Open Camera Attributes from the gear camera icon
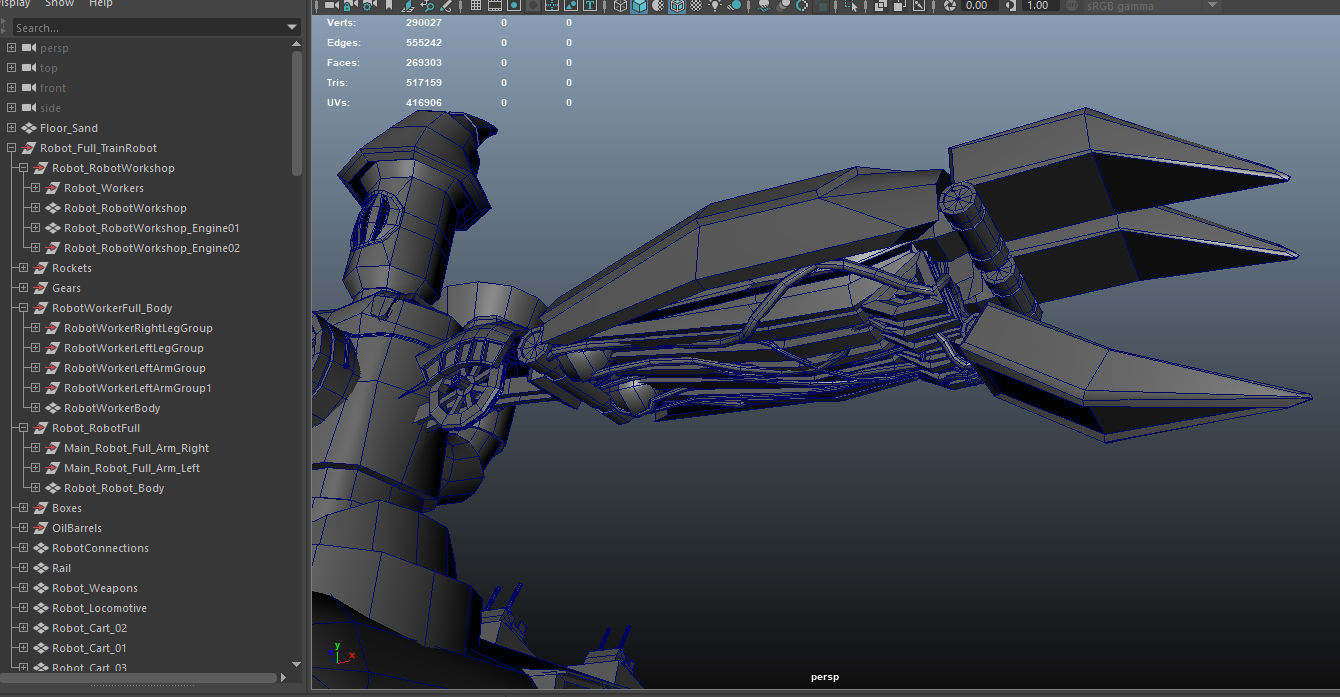The image size is (1340, 697). (x=371, y=5)
